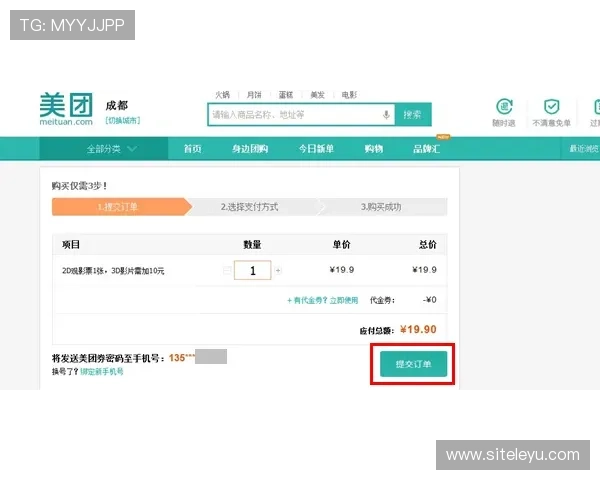Click the 月饼 hot search link

(x=254, y=95)
